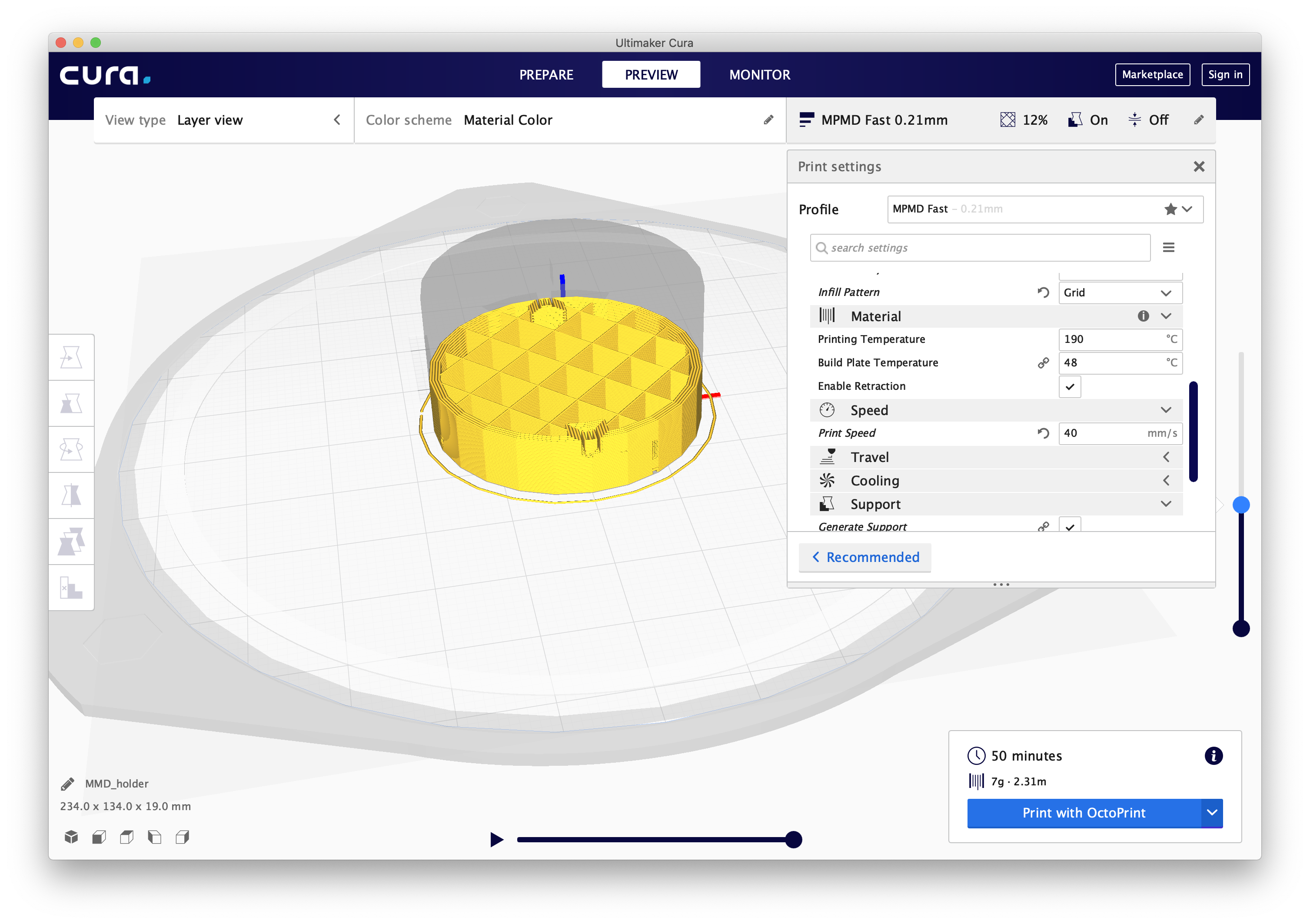Click the Printing Temperature value field

point(1120,339)
